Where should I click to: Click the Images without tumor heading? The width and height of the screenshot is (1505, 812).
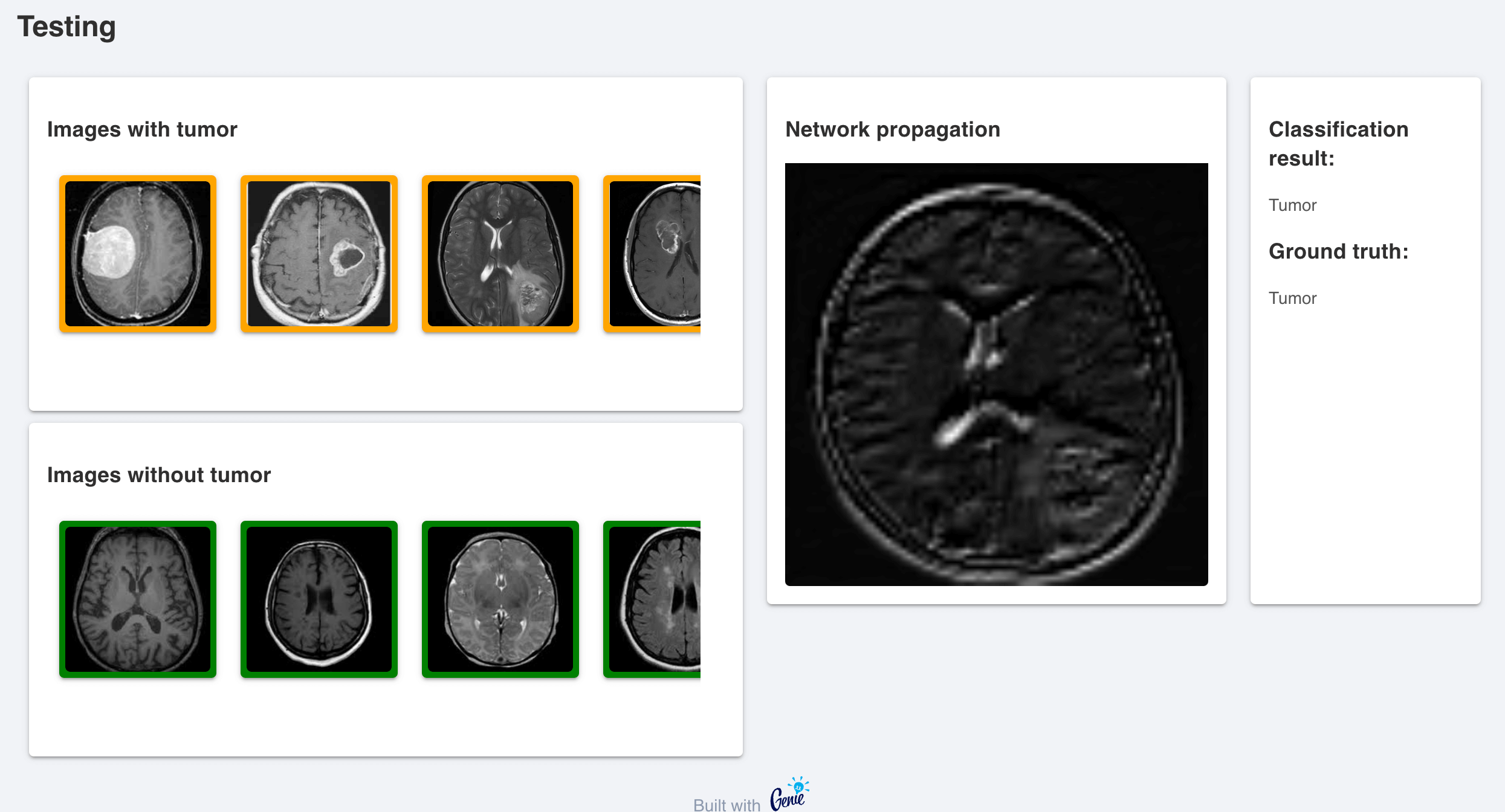(159, 475)
